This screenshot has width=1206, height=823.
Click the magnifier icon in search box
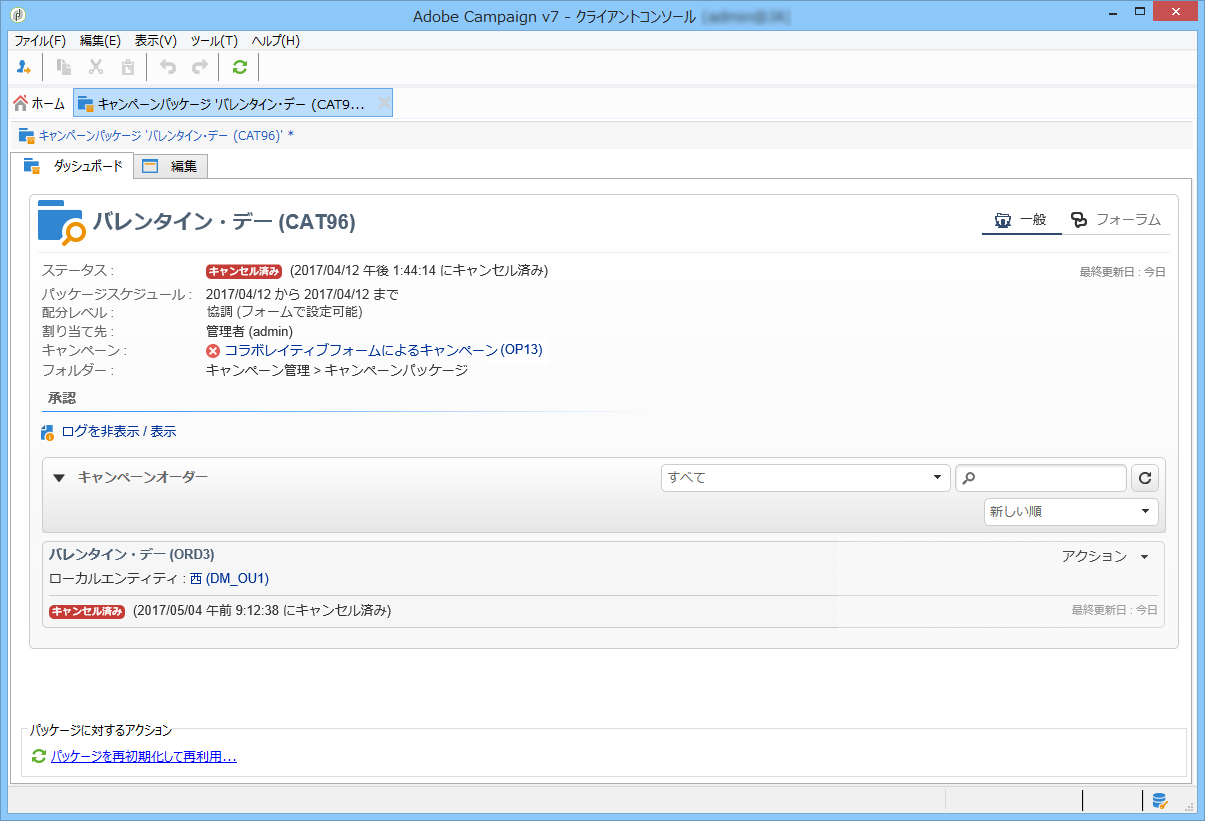969,478
